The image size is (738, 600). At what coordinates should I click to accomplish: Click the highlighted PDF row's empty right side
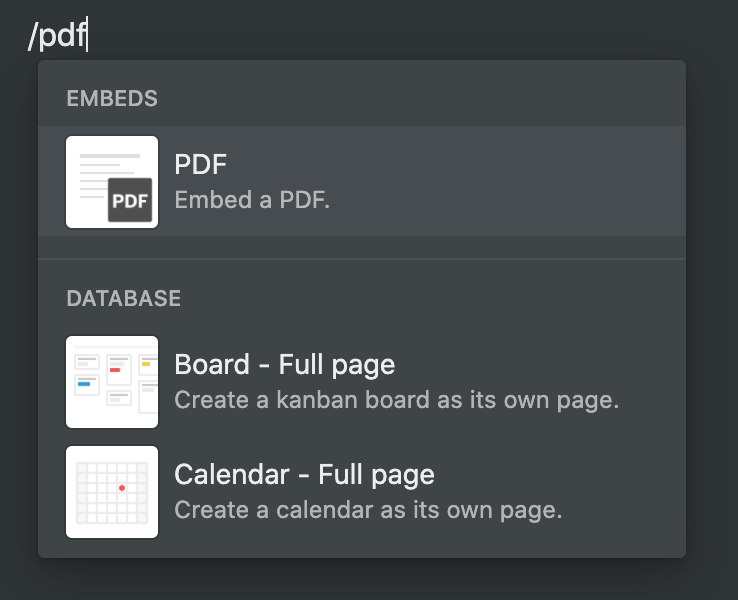click(x=508, y=181)
